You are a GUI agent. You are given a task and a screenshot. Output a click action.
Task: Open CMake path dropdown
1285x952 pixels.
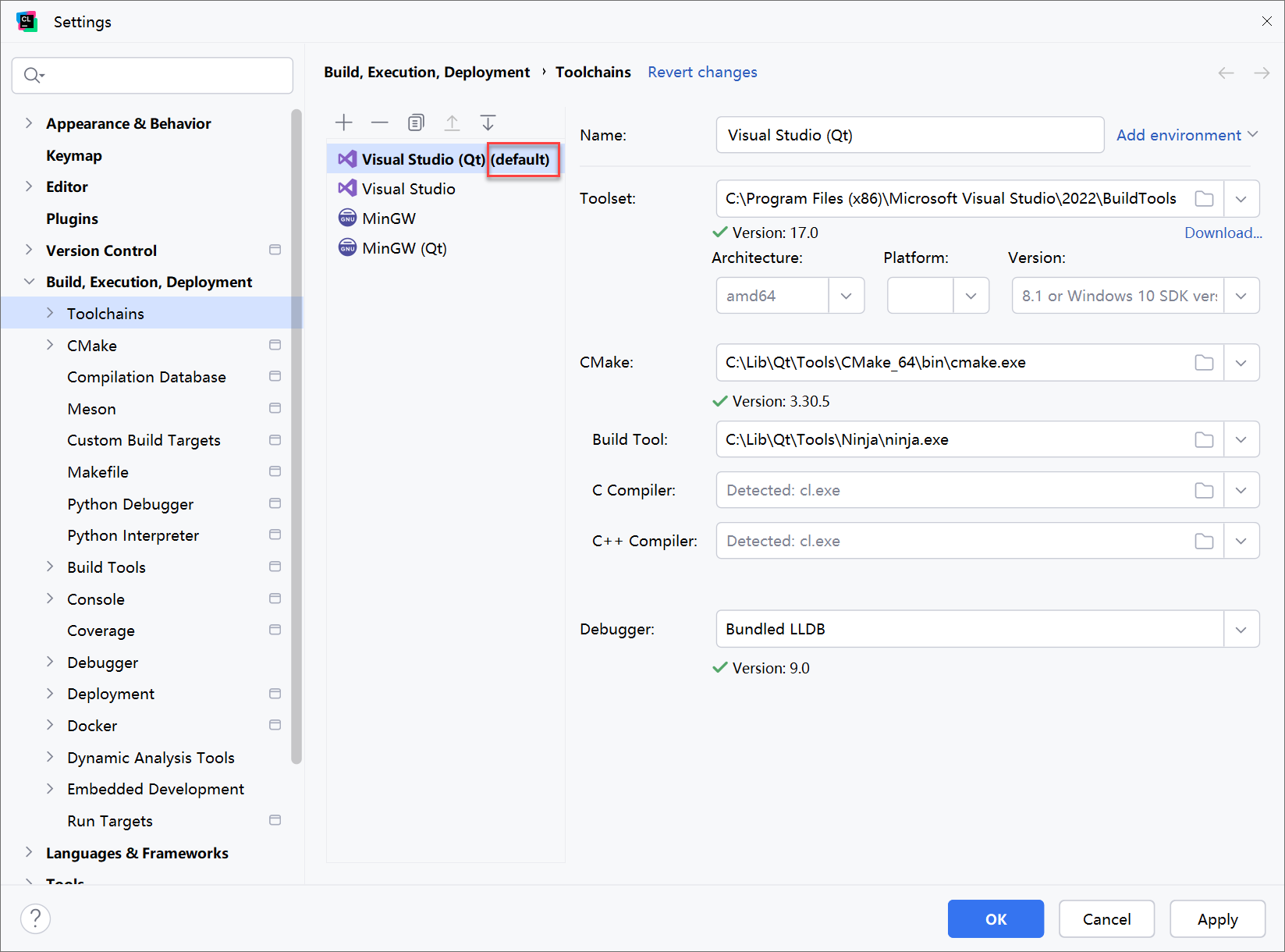tap(1241, 363)
